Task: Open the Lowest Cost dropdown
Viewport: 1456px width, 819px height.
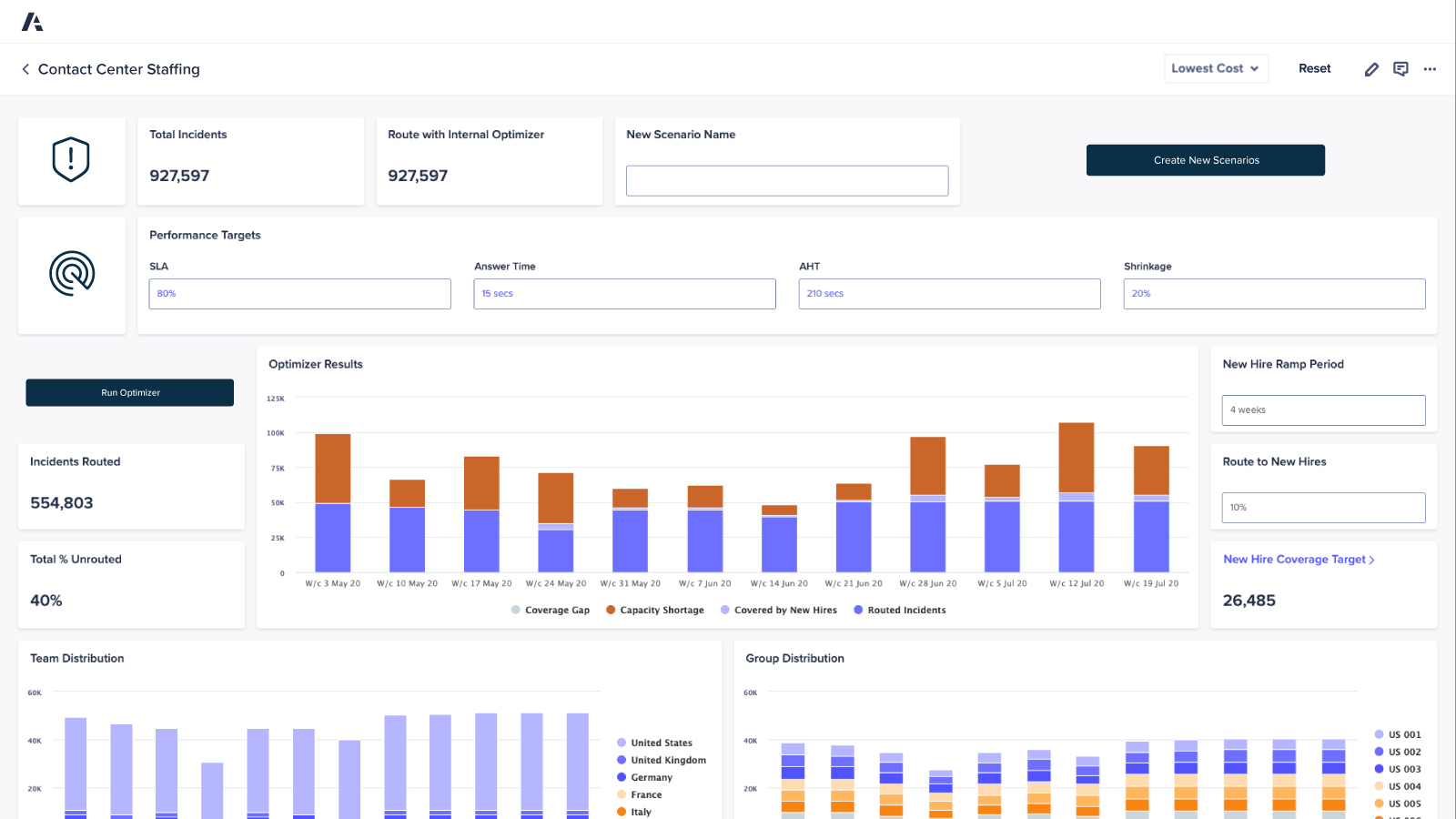Action: click(x=1216, y=68)
